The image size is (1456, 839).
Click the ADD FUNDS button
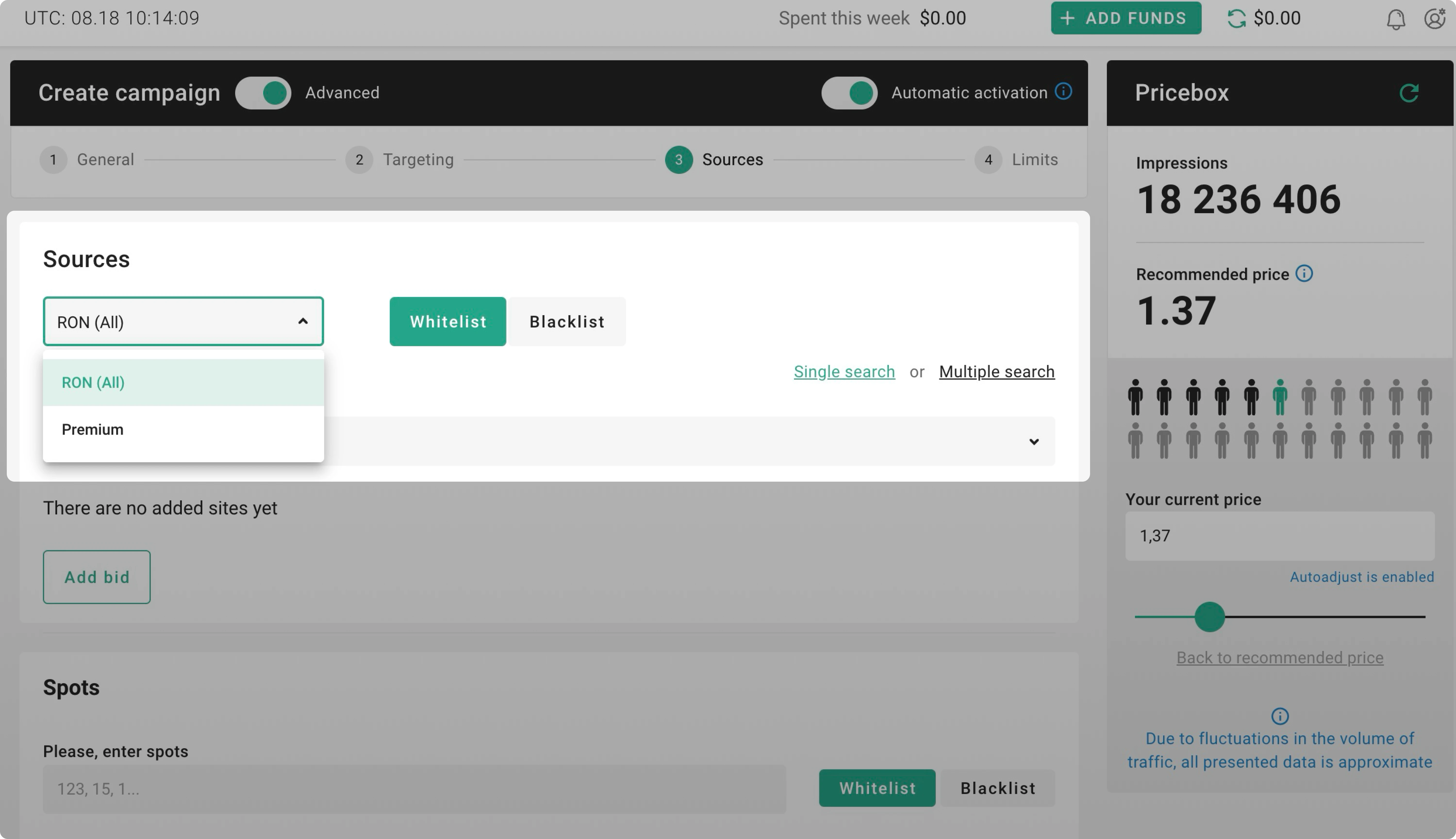pyautogui.click(x=1125, y=18)
